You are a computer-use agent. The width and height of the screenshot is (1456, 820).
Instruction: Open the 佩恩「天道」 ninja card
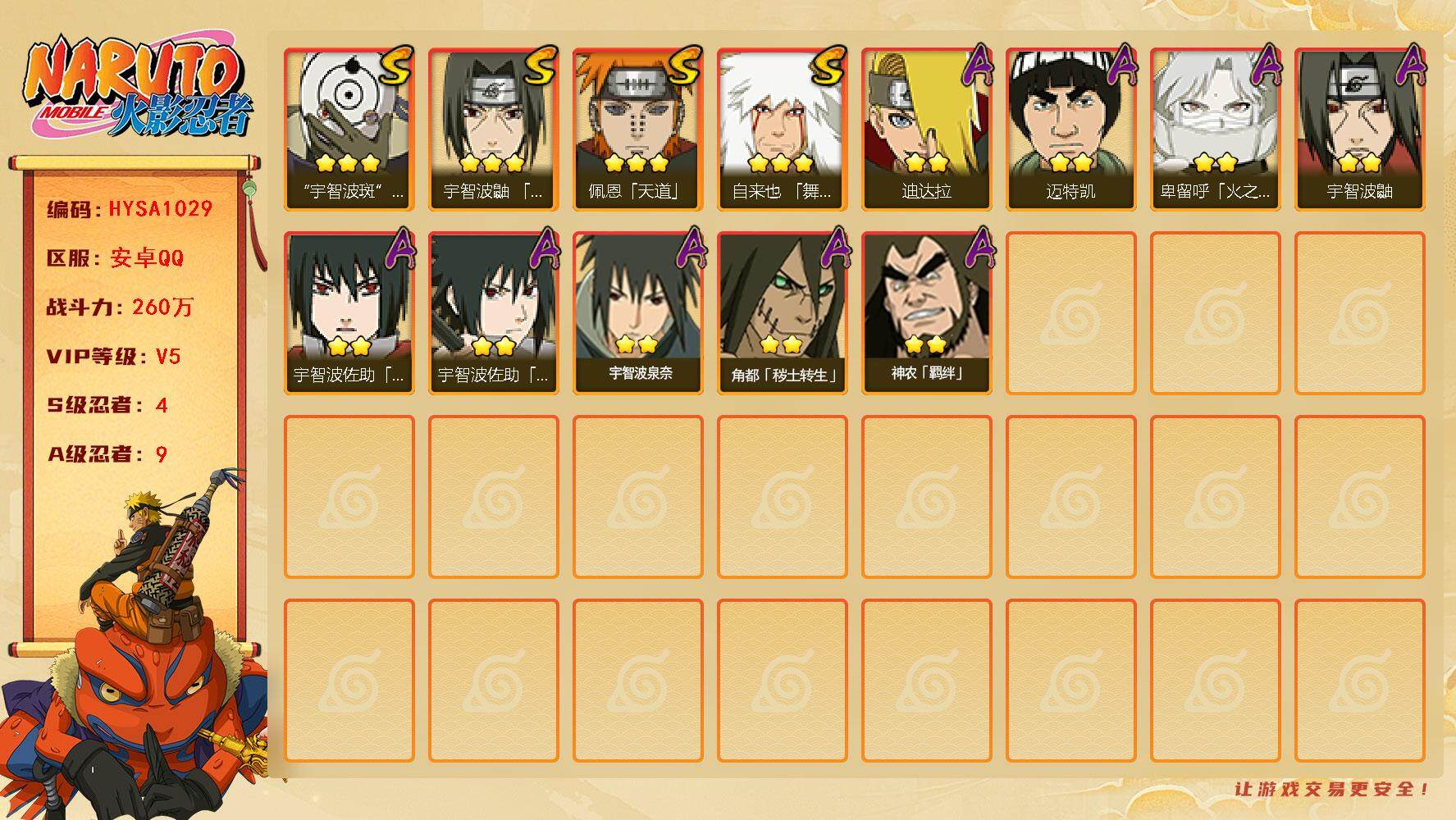638,130
